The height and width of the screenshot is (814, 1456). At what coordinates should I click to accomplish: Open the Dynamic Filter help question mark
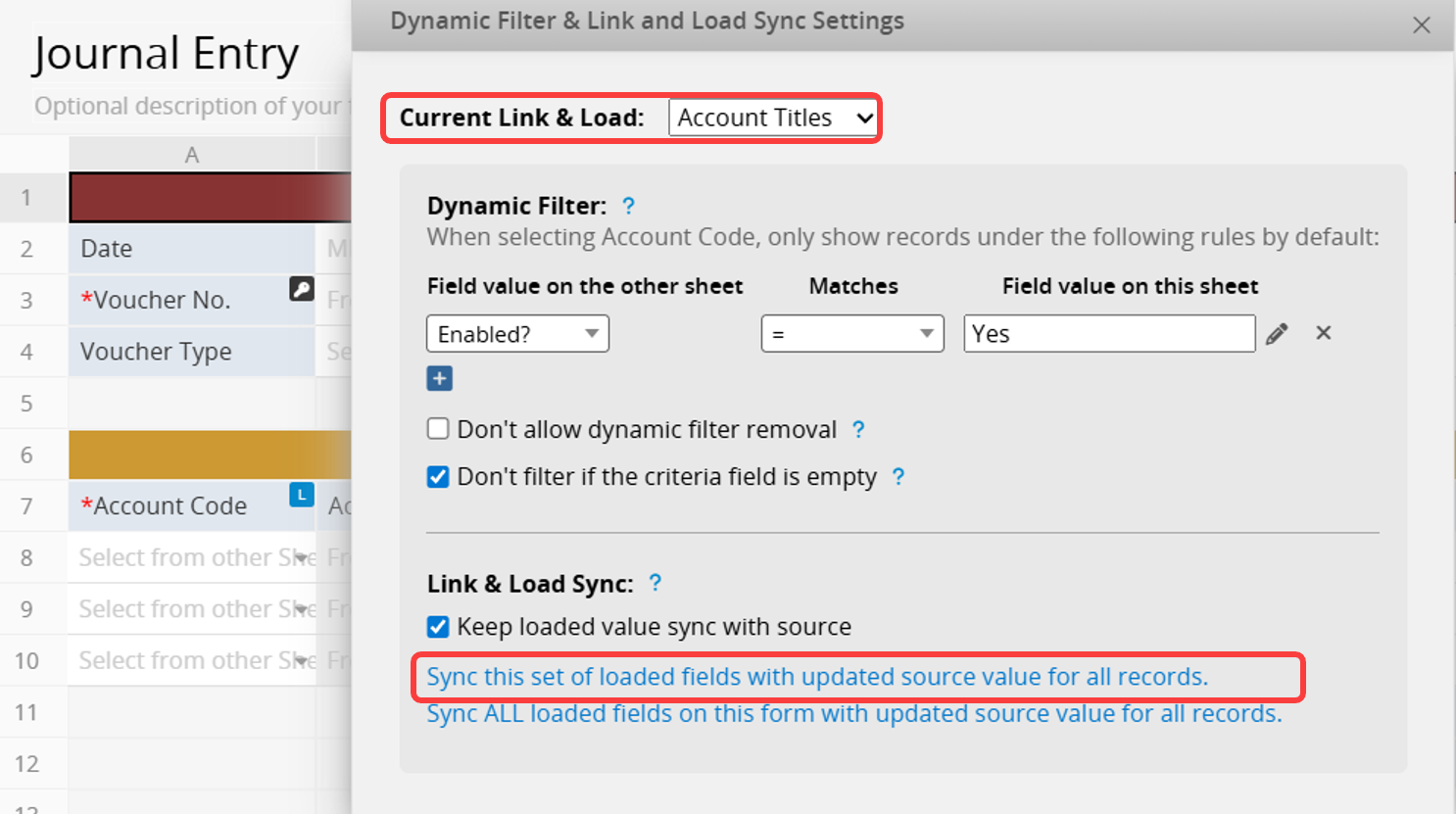click(x=629, y=206)
